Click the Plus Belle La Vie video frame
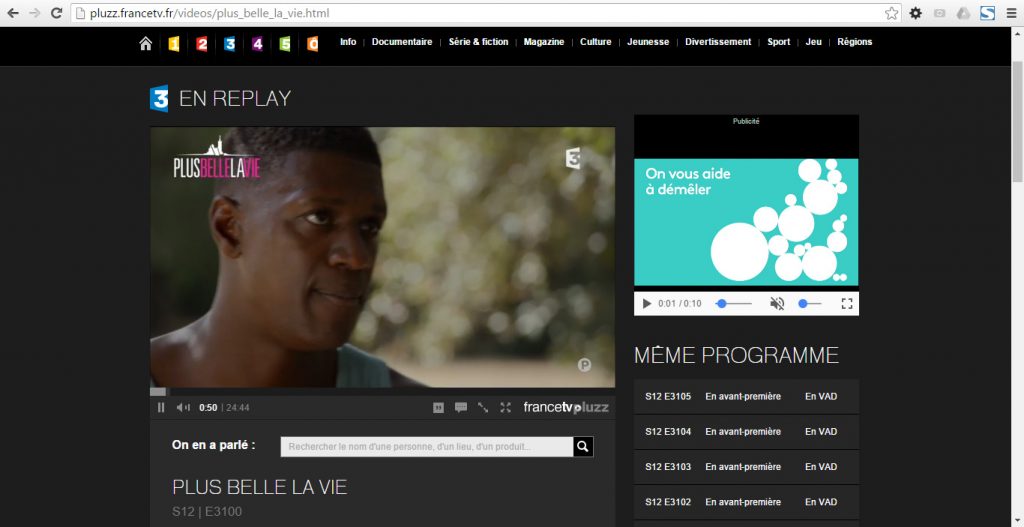 coord(383,257)
